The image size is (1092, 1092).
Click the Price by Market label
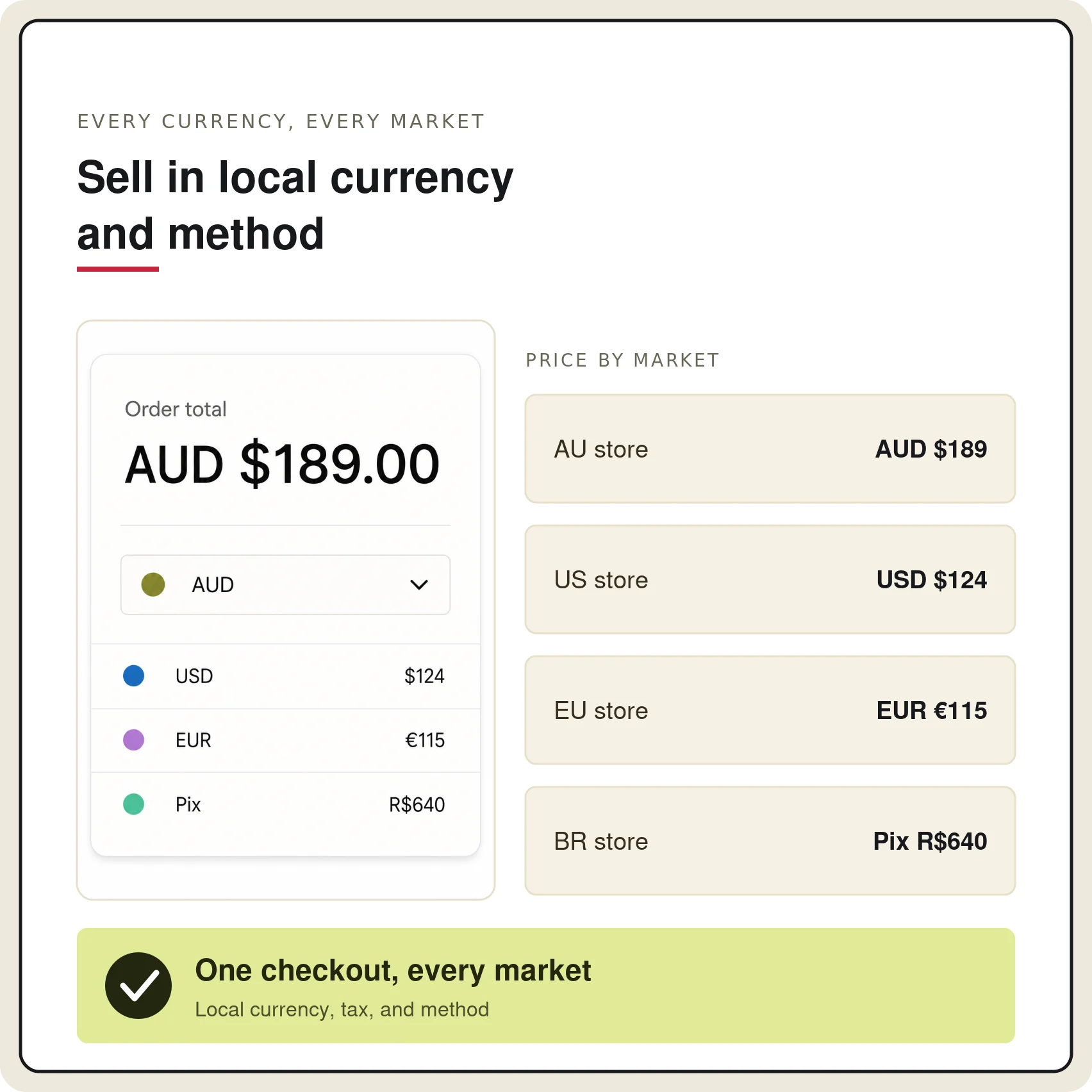click(622, 360)
